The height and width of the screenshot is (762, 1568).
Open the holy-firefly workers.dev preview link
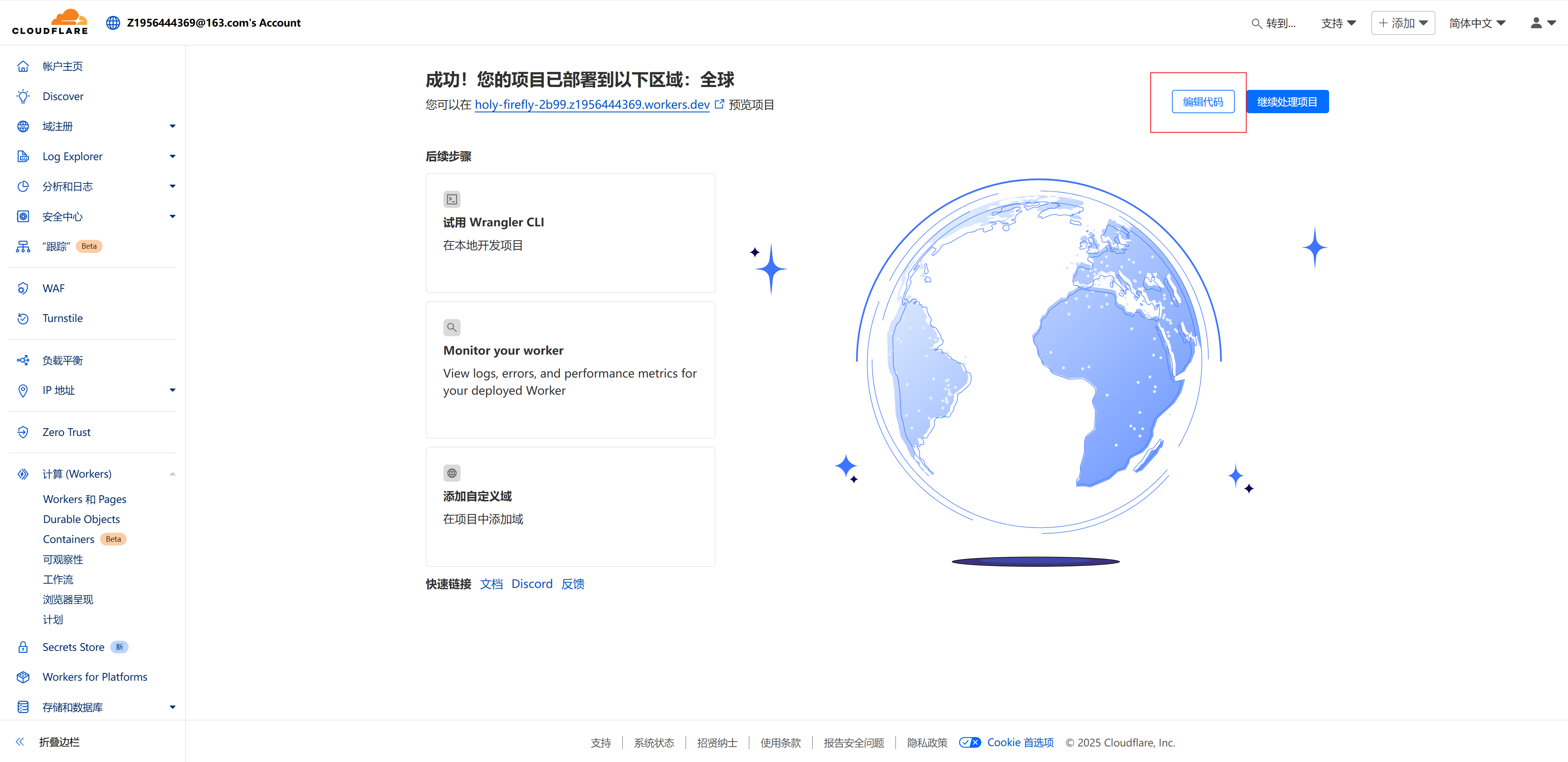(592, 104)
